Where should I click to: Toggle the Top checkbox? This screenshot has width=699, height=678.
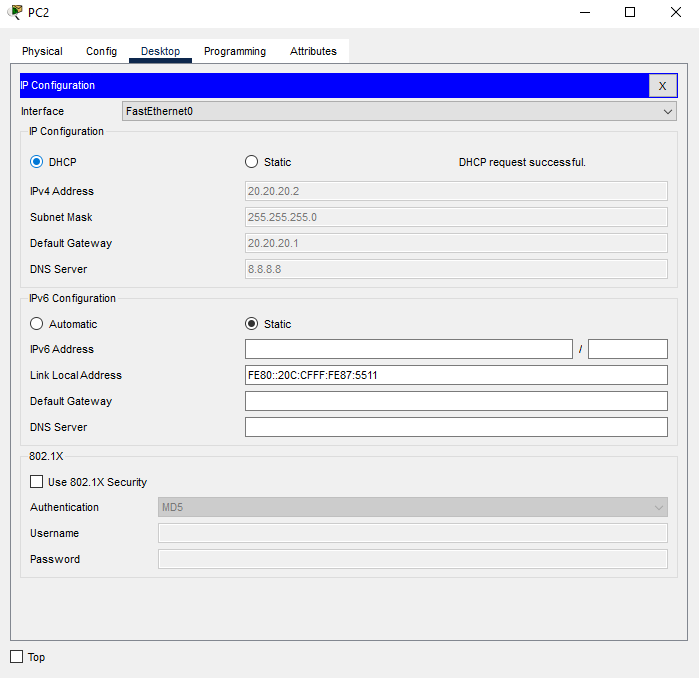[x=16, y=657]
